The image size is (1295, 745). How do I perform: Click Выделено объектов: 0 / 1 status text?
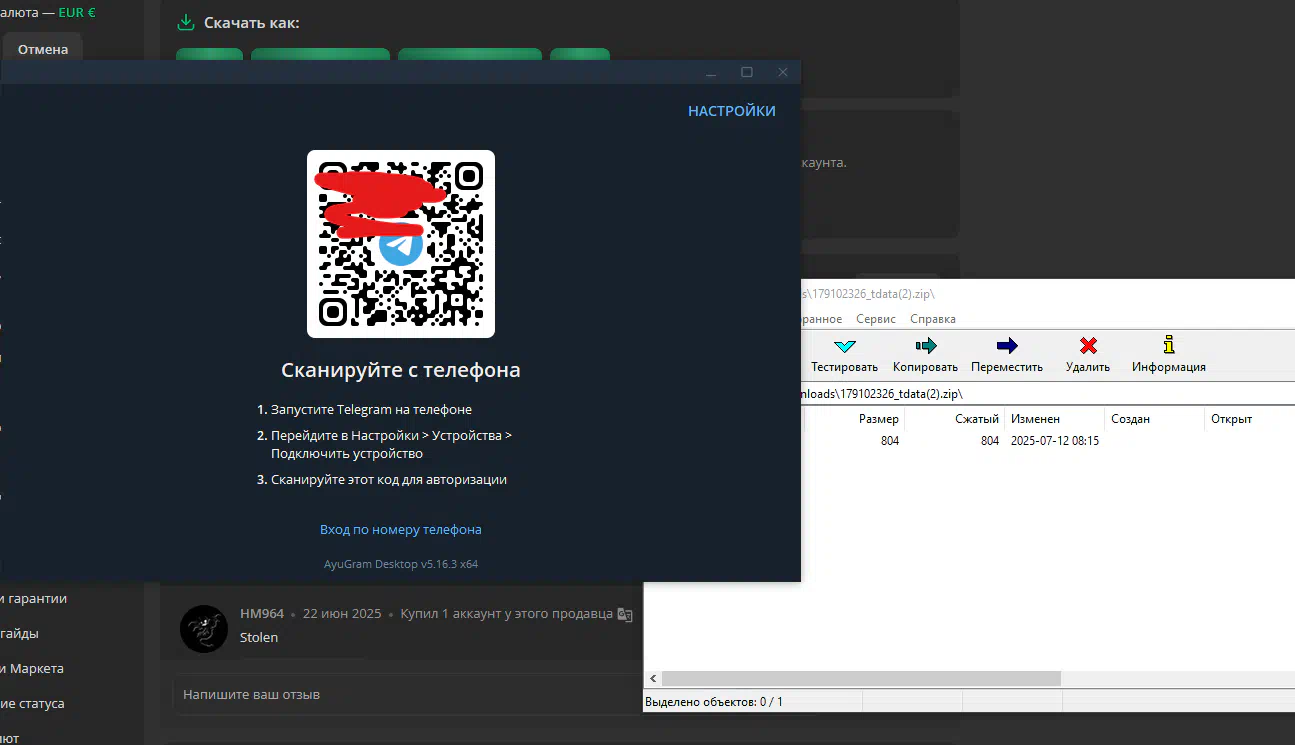(714, 702)
